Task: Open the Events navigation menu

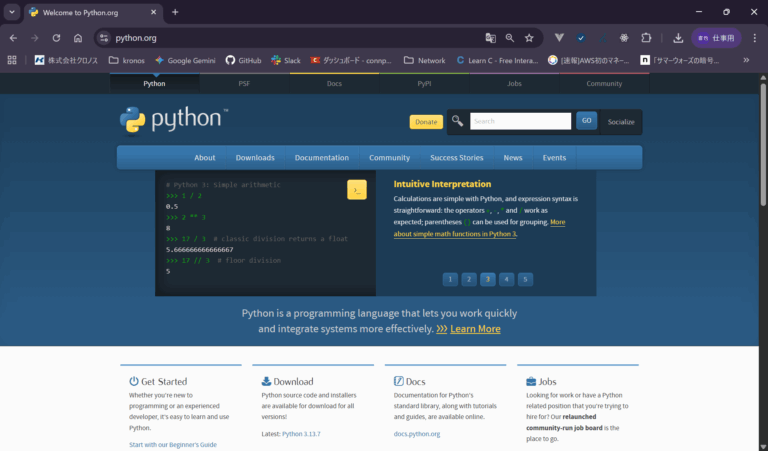Action: click(554, 158)
